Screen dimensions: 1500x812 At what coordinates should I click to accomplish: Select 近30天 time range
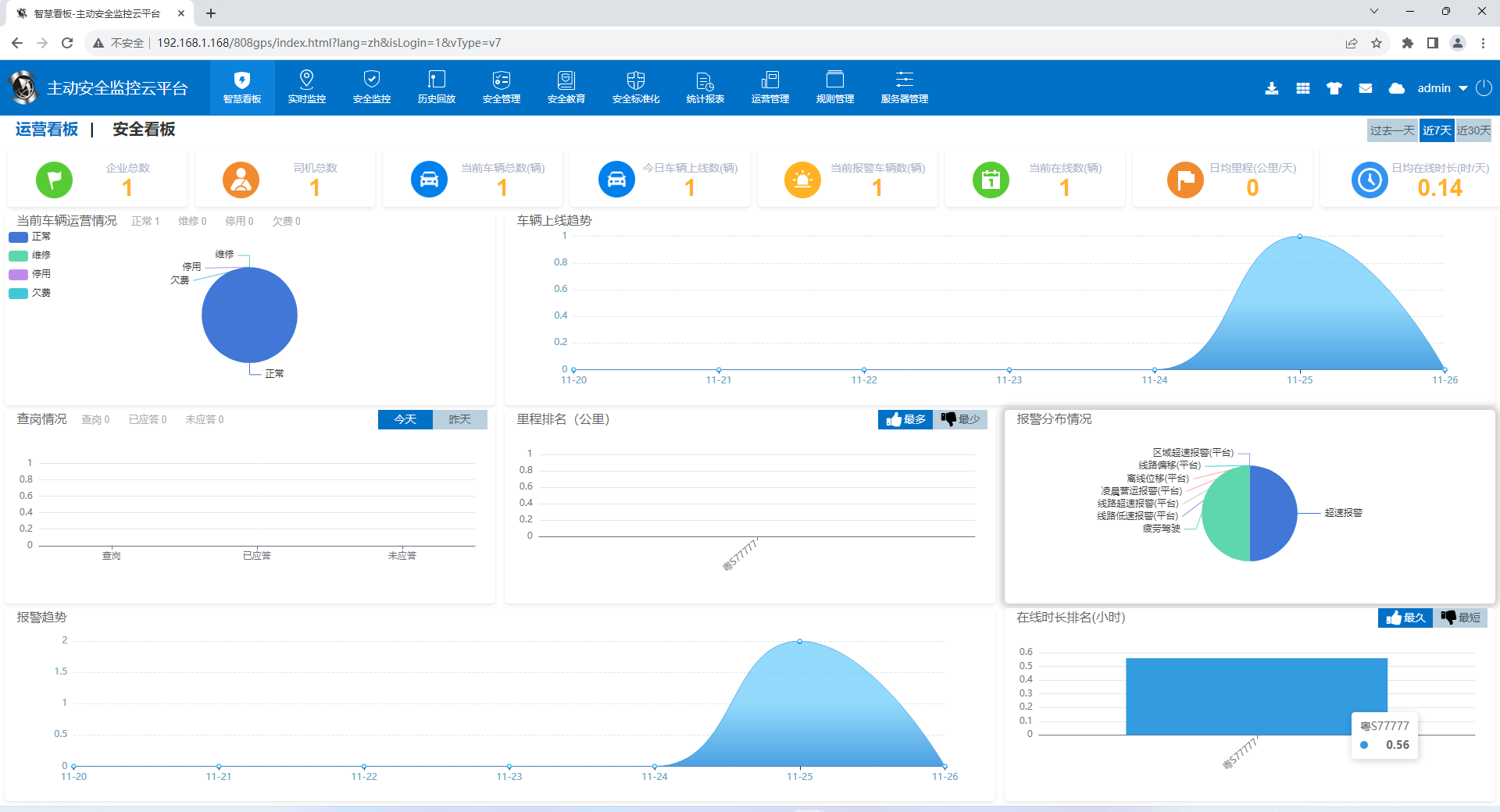pyautogui.click(x=1473, y=130)
